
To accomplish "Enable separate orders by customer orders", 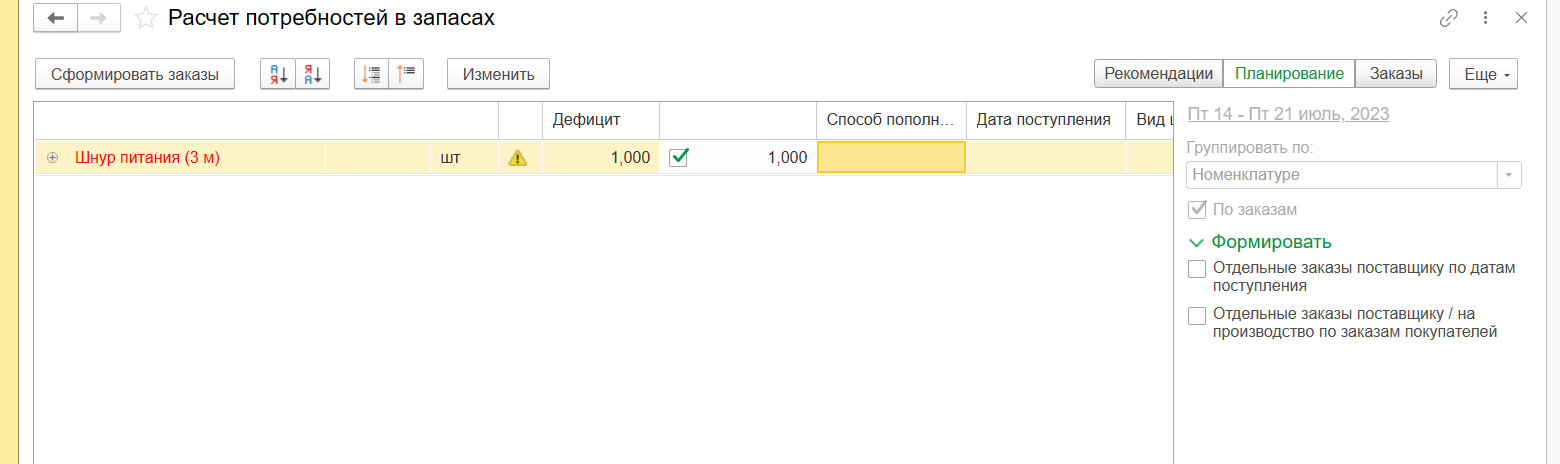I will click(1197, 316).
